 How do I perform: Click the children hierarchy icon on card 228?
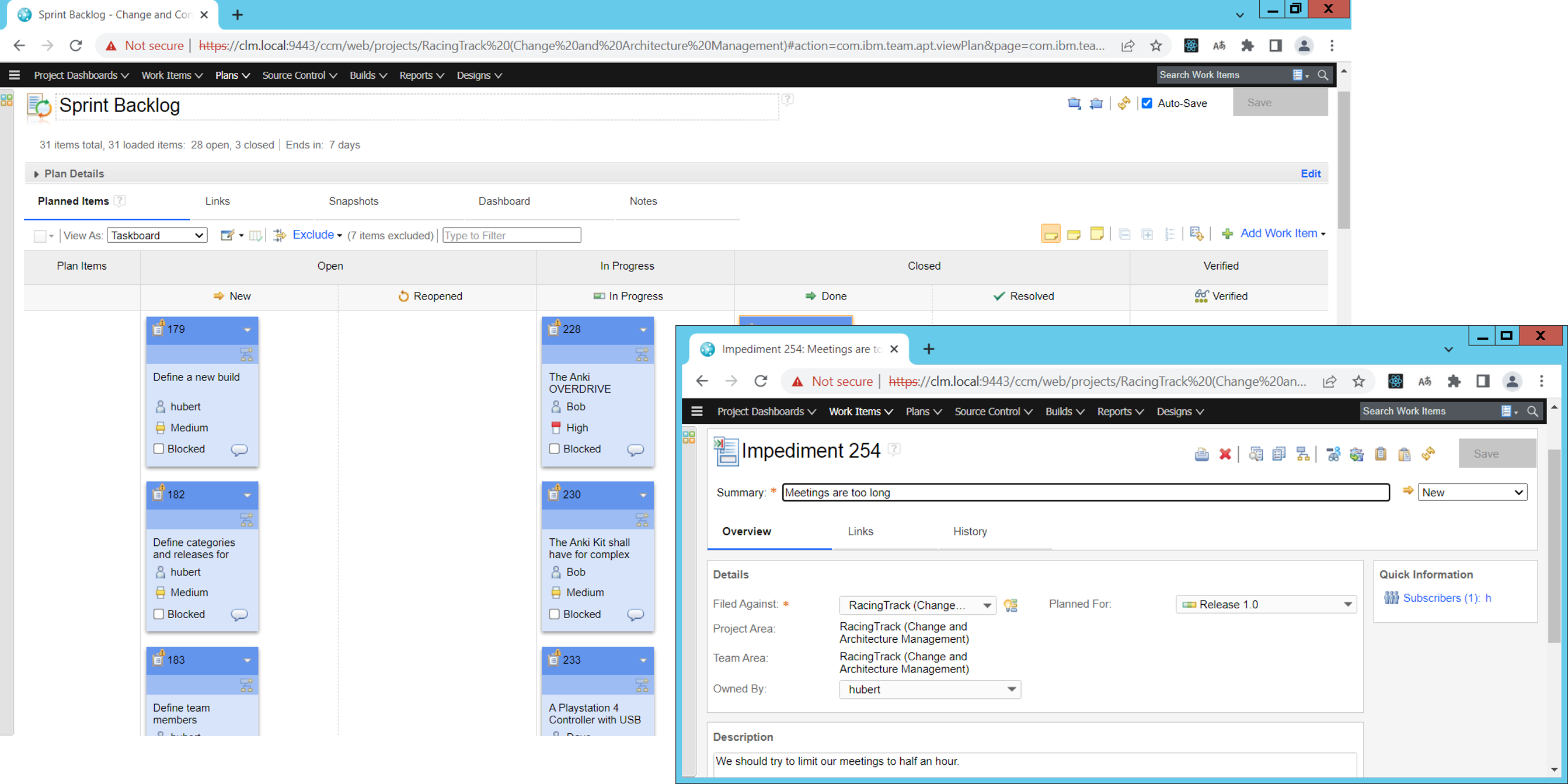coord(642,354)
